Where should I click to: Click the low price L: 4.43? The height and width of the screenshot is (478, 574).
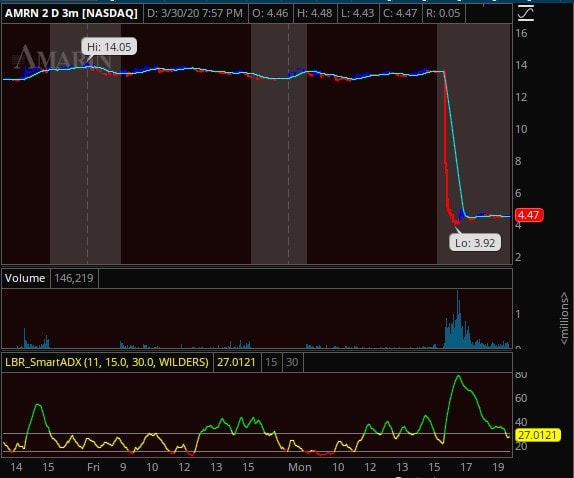[357, 14]
